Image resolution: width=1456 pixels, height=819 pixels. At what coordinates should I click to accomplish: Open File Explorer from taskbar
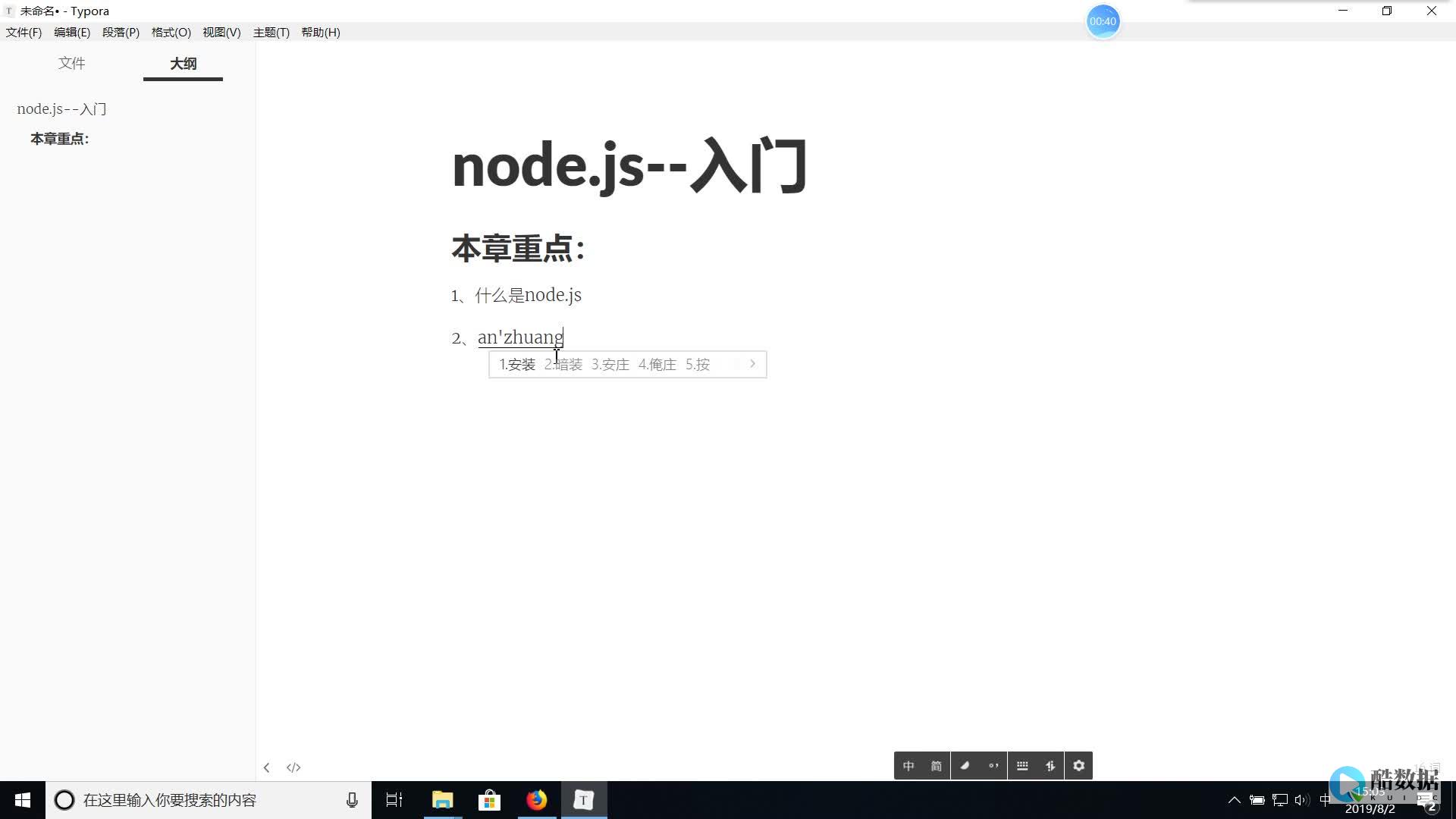(x=442, y=800)
